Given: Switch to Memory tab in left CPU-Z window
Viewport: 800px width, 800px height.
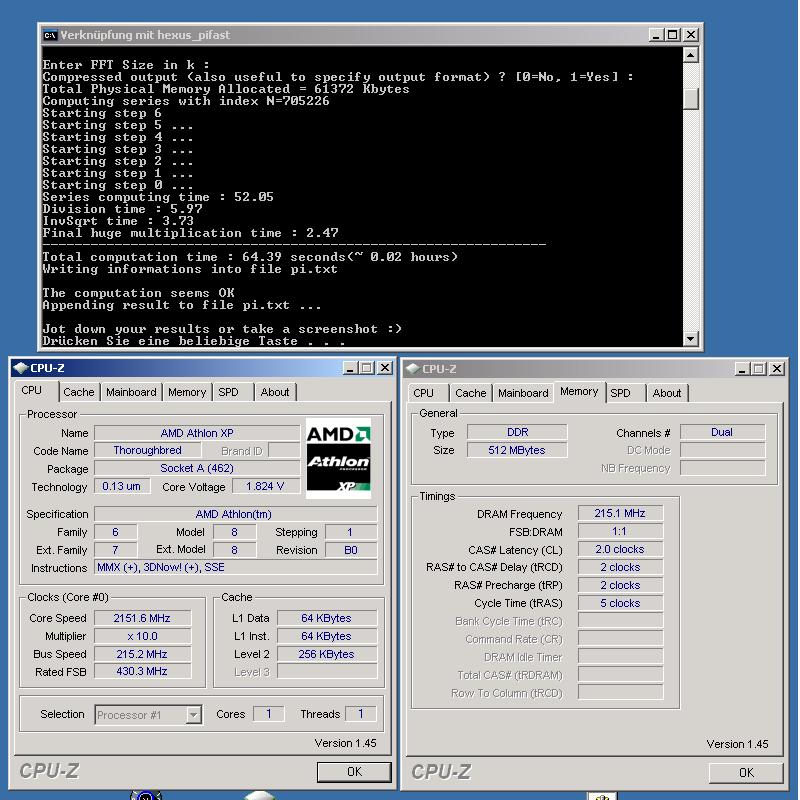Looking at the screenshot, I should (x=187, y=392).
